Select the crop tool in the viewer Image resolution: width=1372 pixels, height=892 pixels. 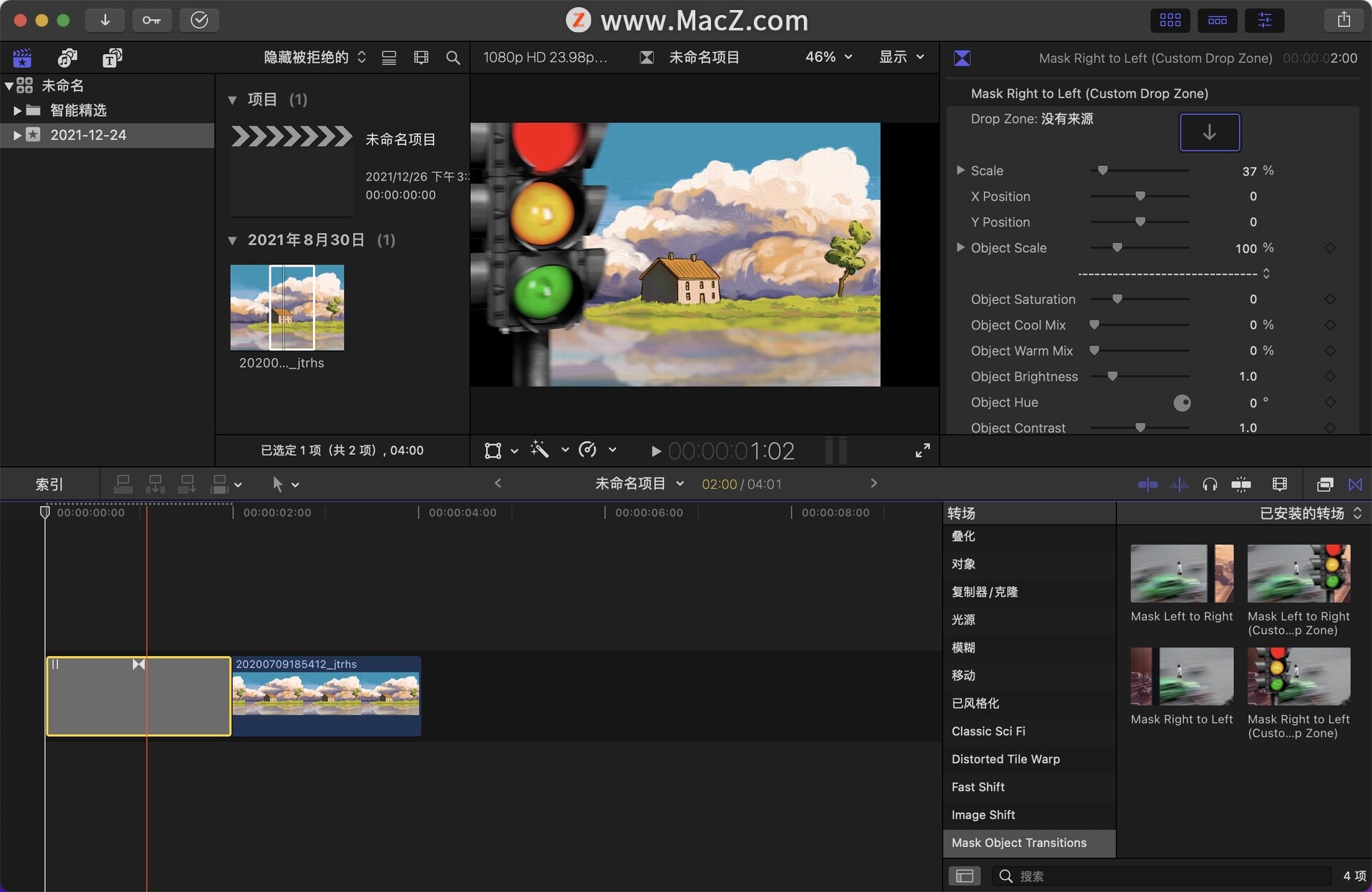tap(494, 450)
